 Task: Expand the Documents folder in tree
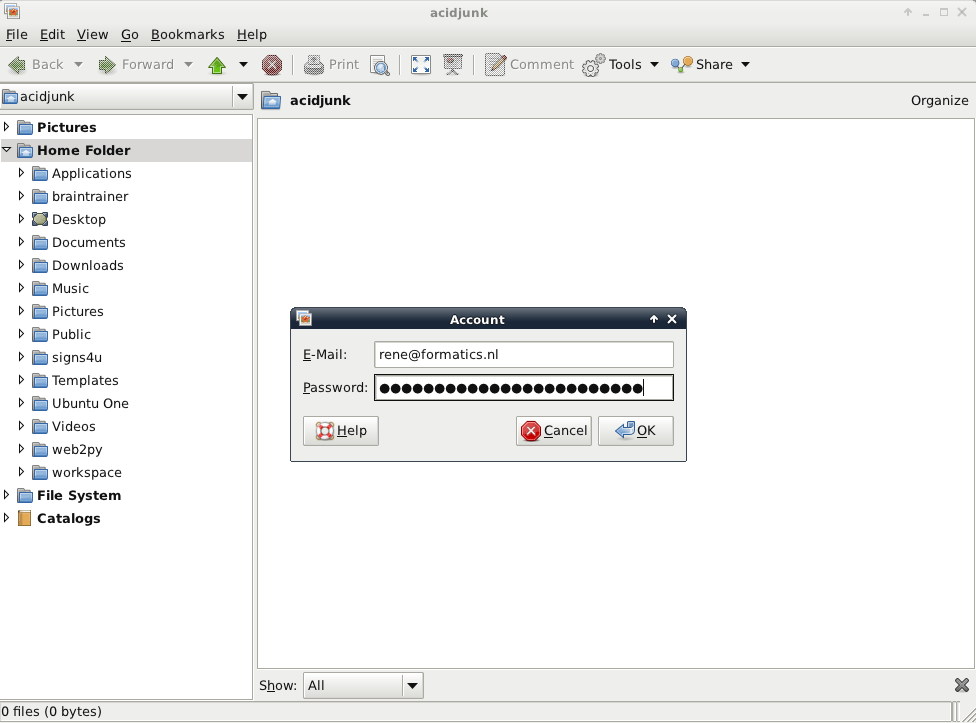(x=21, y=242)
